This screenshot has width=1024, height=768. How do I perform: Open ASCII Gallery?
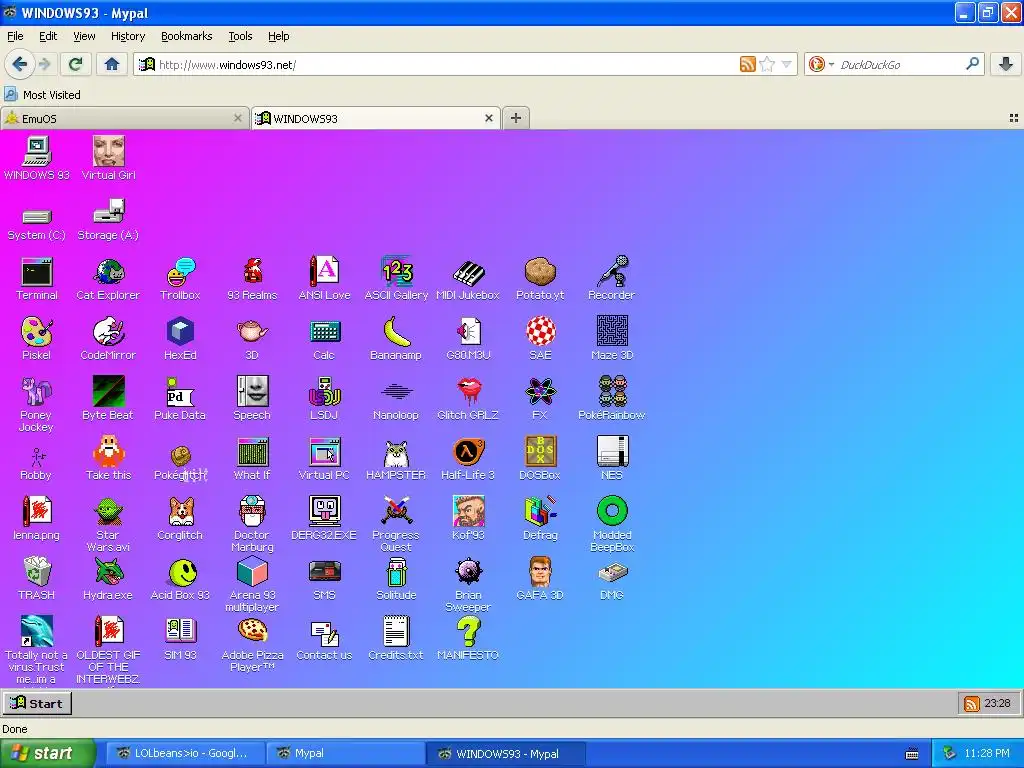(x=396, y=279)
